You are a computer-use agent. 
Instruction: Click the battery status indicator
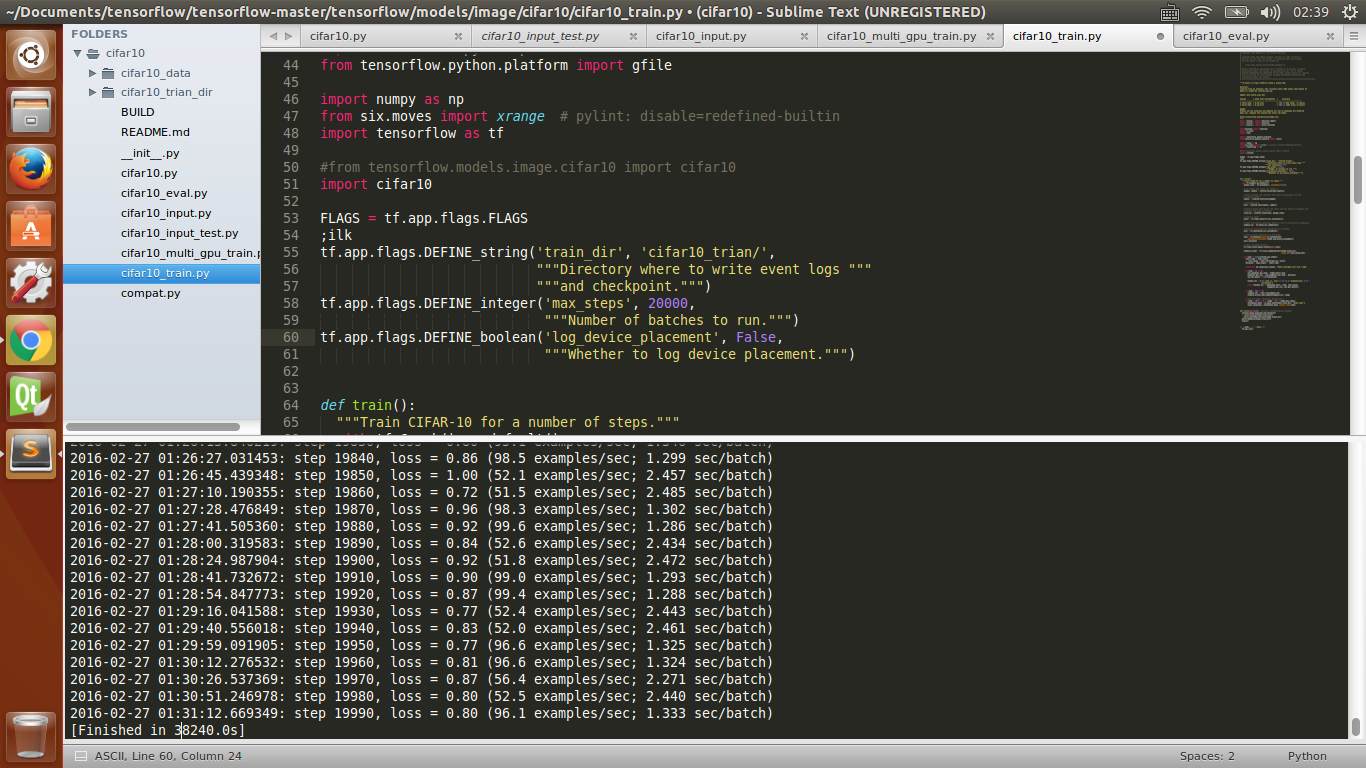point(1237,12)
